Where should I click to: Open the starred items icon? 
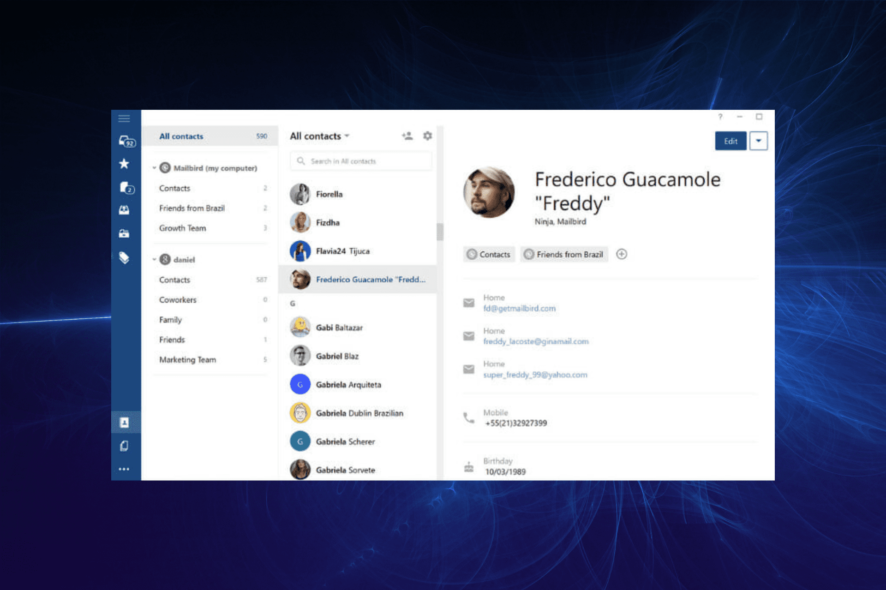[124, 164]
